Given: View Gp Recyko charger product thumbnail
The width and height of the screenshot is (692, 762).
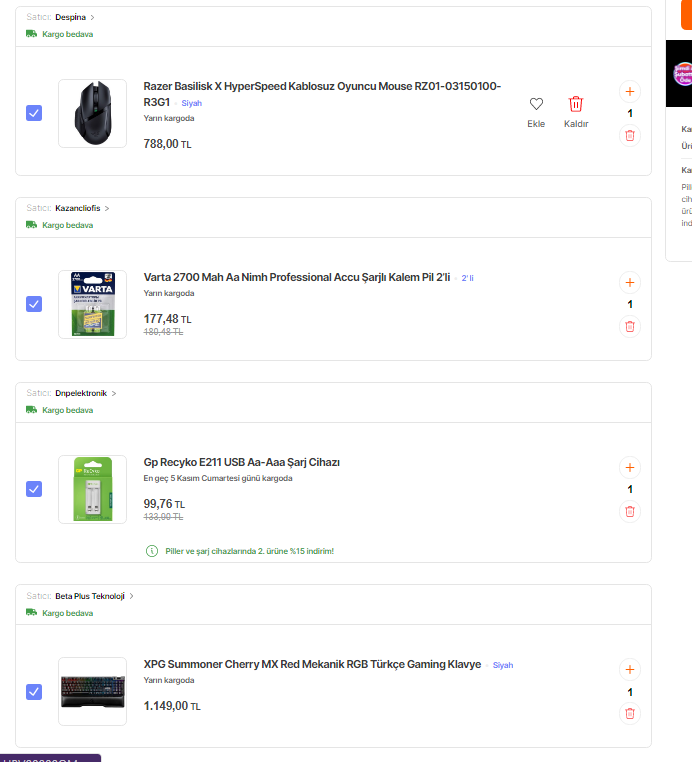Looking at the screenshot, I should (92, 489).
